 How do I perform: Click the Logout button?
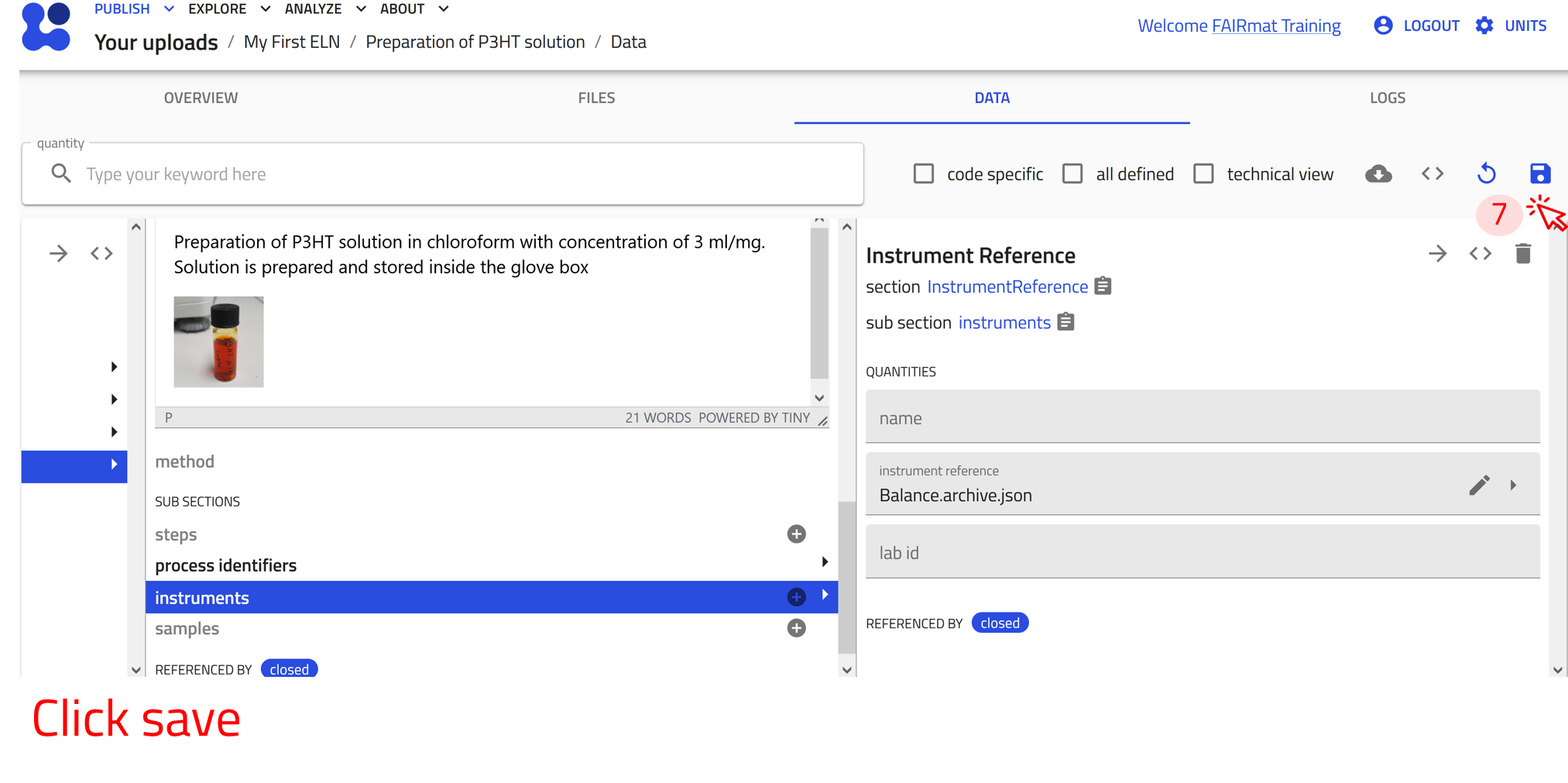pos(1417,26)
